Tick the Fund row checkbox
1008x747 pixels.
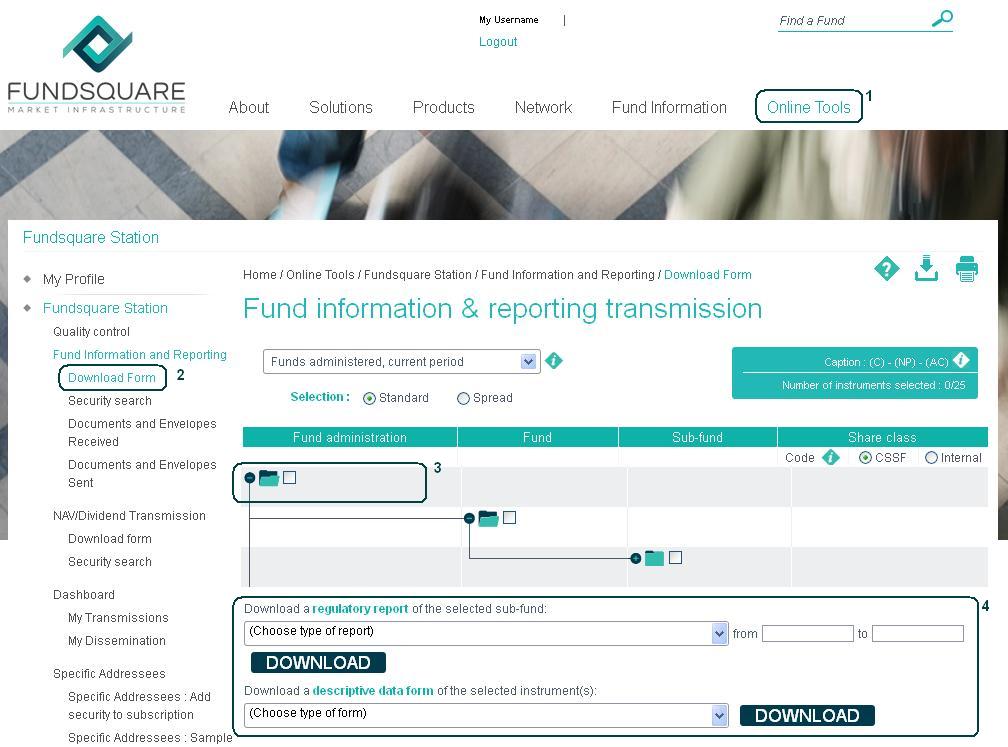(x=509, y=517)
